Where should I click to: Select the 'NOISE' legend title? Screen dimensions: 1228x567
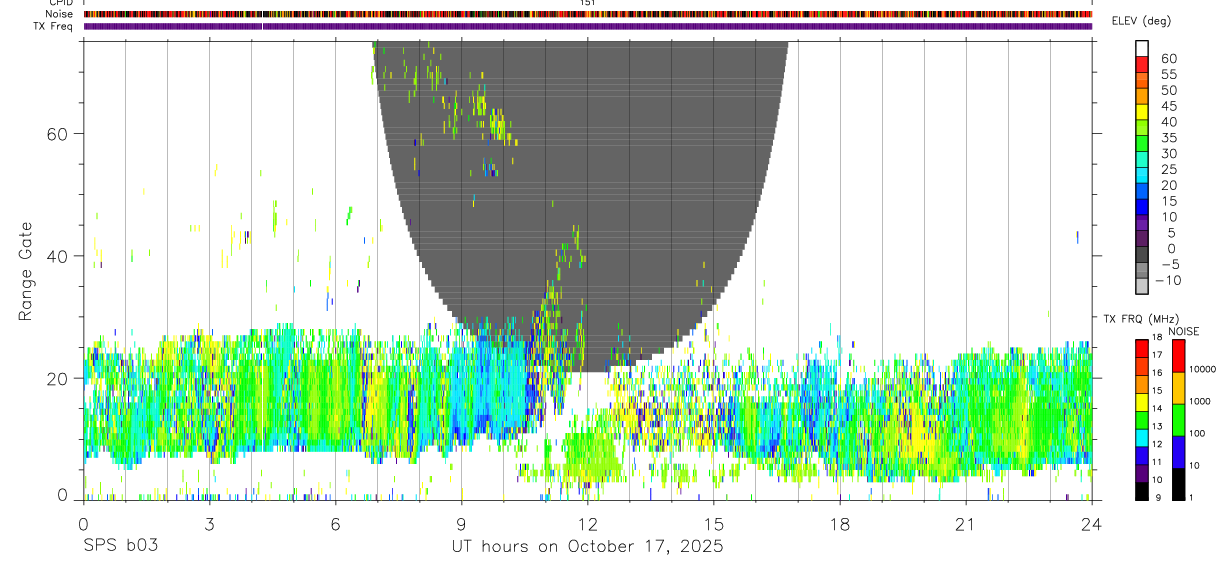pos(1183,331)
